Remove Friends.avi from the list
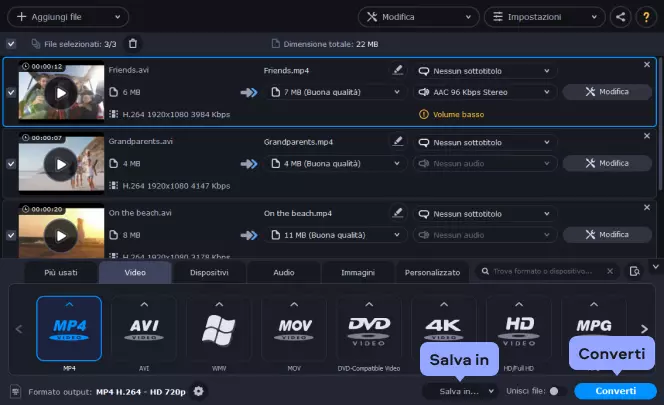Screen dimensions: 664x405 pyautogui.click(x=647, y=64)
